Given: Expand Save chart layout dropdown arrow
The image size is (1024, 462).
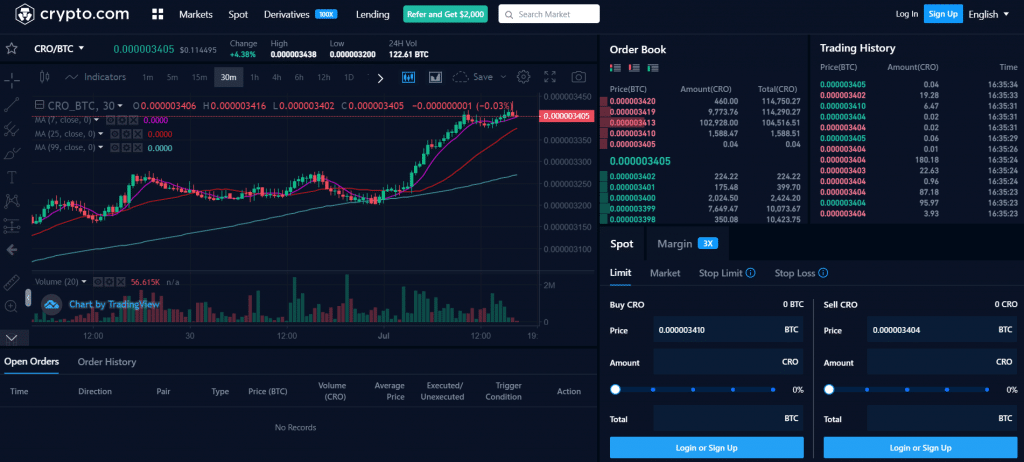Looking at the screenshot, I should [504, 77].
